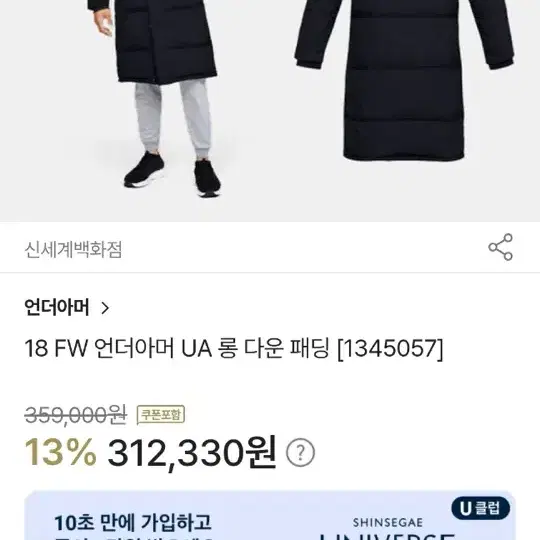
Task: Open the 10초 만에 가입하고 signup banner
Action: point(270,516)
